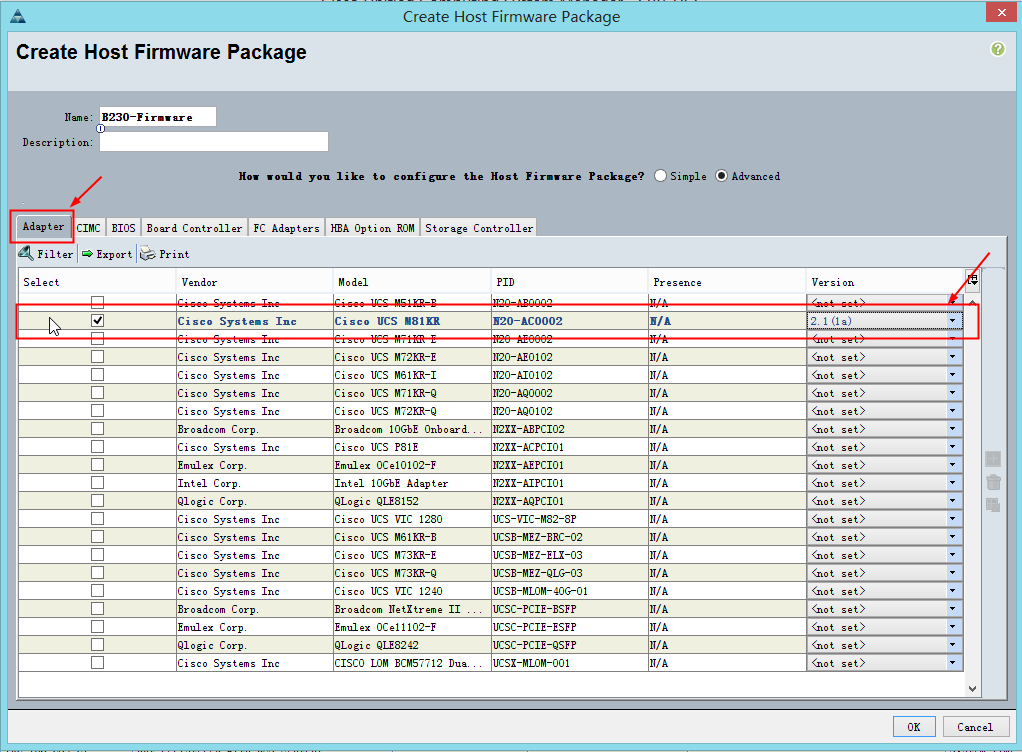The image size is (1022, 752).
Task: Click the Cancel button
Action: (x=974, y=727)
